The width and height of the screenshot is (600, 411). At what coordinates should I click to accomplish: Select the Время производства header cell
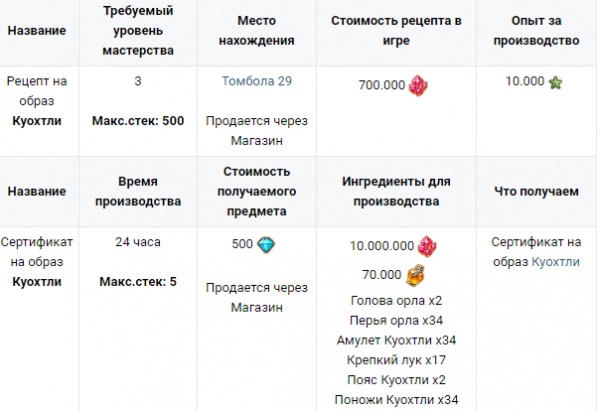pyautogui.click(x=144, y=191)
